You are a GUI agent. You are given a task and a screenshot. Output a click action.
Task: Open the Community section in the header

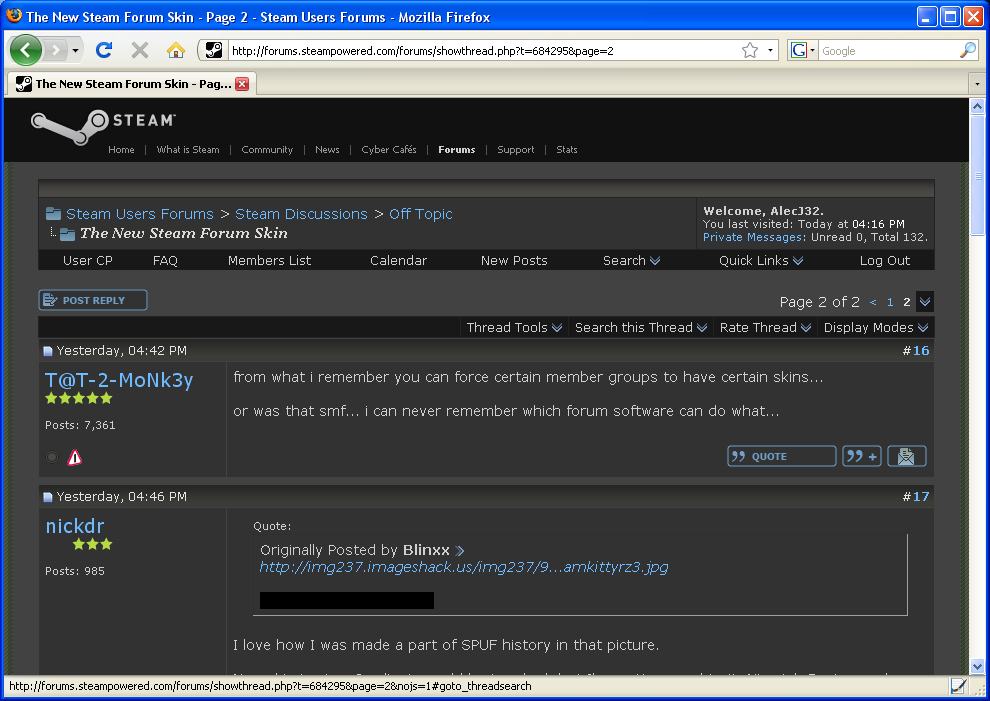(x=267, y=150)
